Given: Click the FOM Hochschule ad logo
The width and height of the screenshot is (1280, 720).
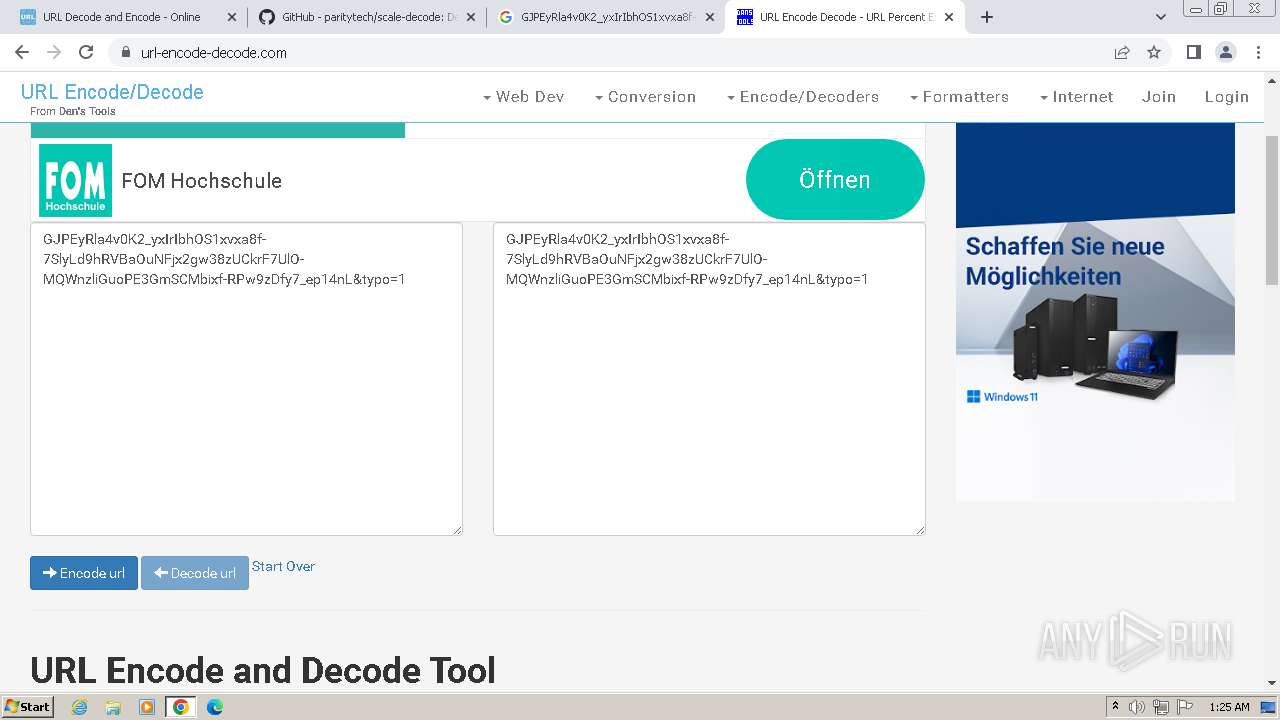Looking at the screenshot, I should click(75, 180).
